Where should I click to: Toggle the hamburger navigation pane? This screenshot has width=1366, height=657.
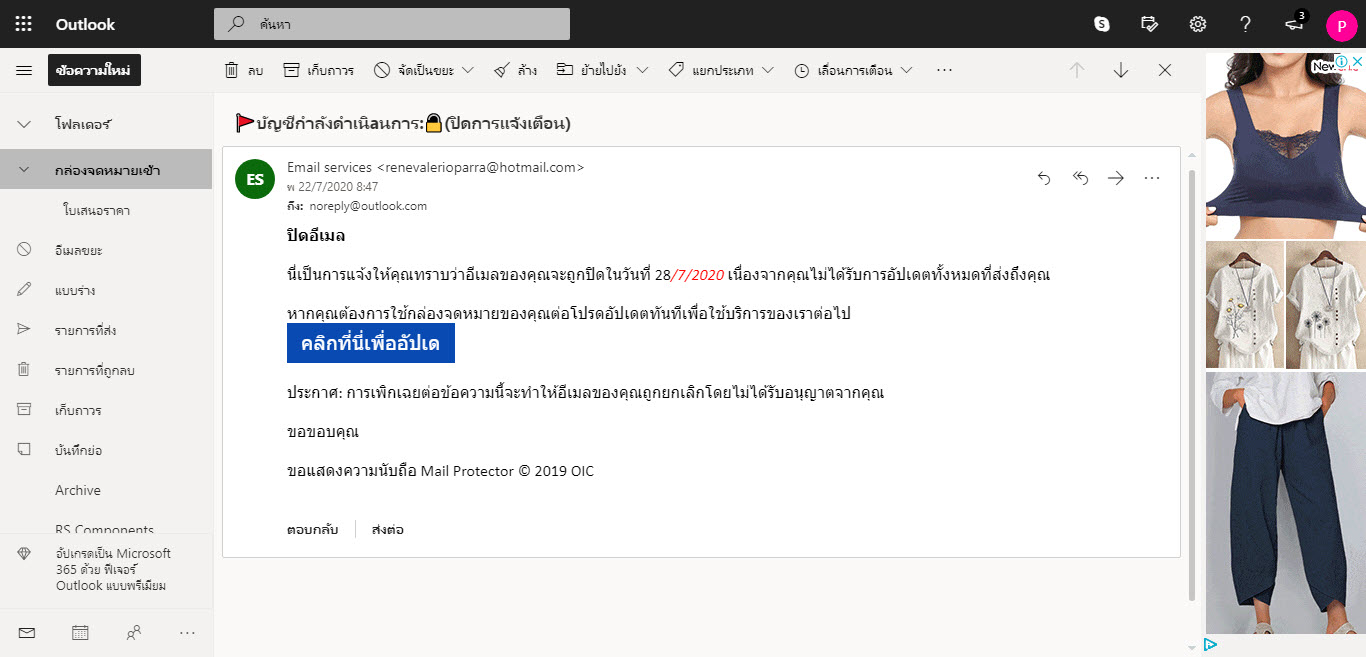[x=24, y=70]
